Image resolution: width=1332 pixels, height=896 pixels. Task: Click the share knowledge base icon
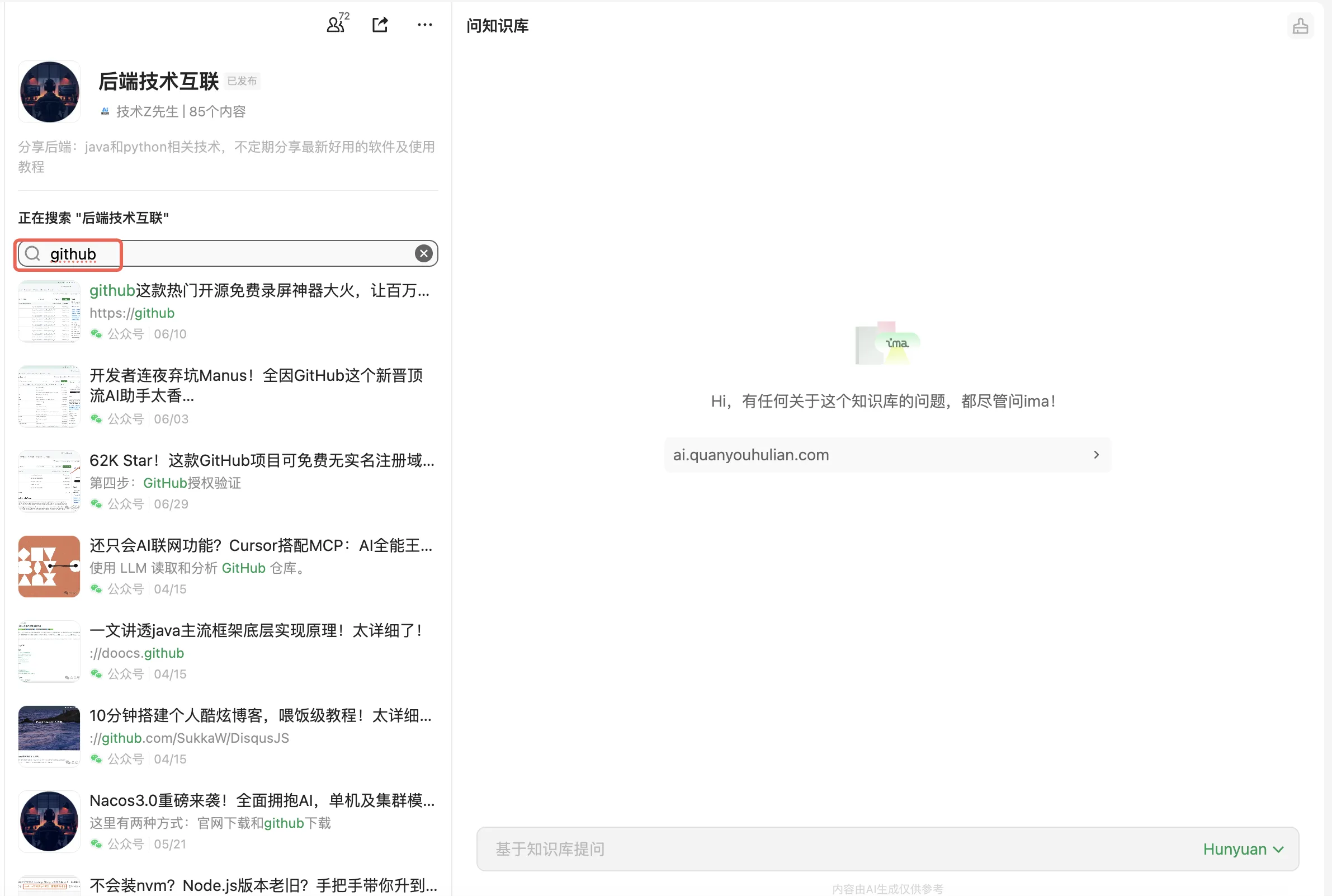click(380, 25)
